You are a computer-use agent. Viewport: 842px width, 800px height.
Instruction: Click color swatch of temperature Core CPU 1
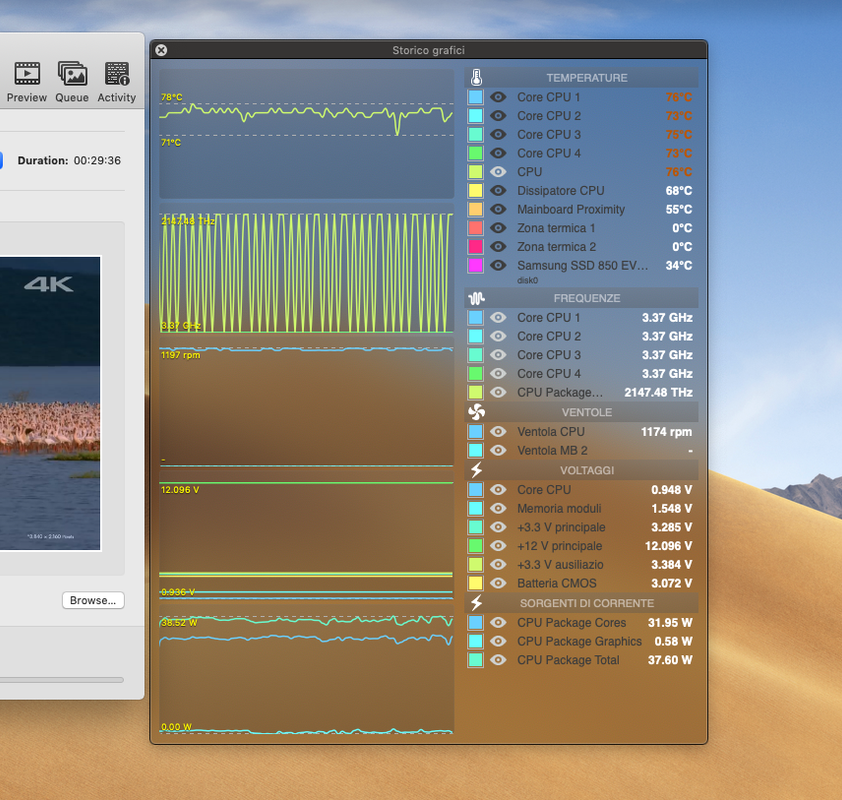(x=476, y=97)
